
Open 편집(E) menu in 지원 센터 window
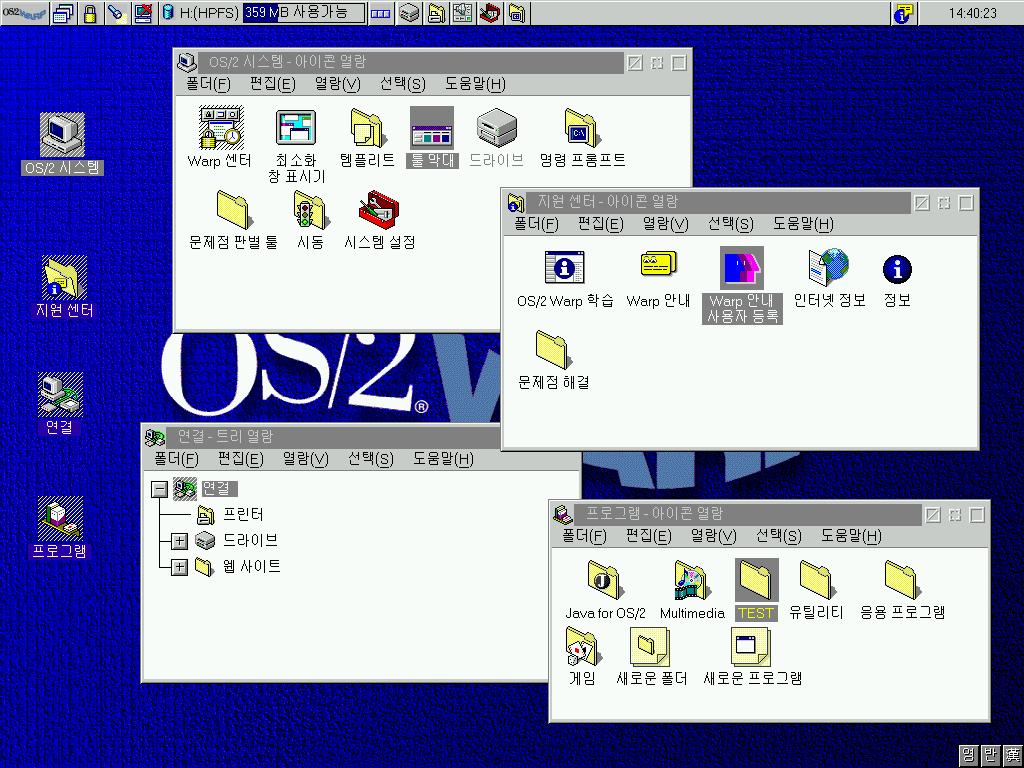(x=600, y=224)
